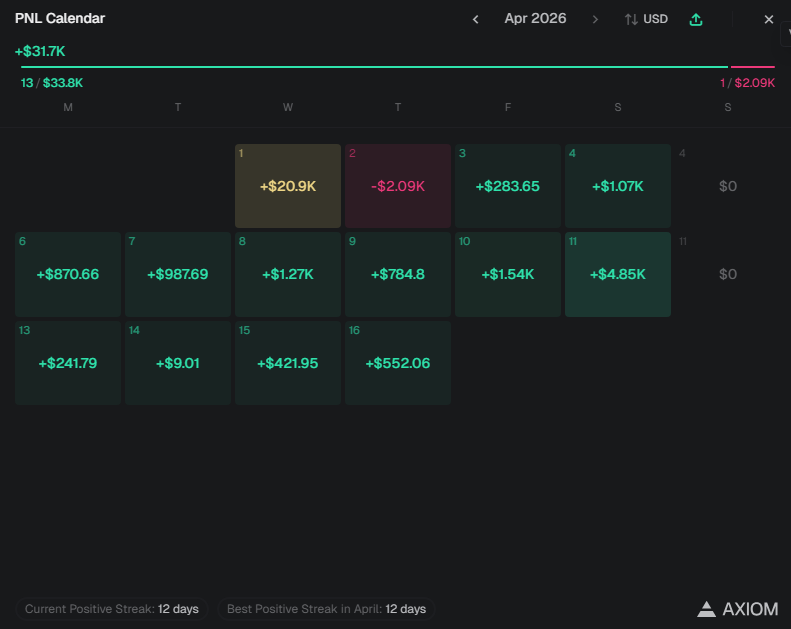Click the AXIOM logo
The height and width of the screenshot is (629, 791).
[738, 609]
